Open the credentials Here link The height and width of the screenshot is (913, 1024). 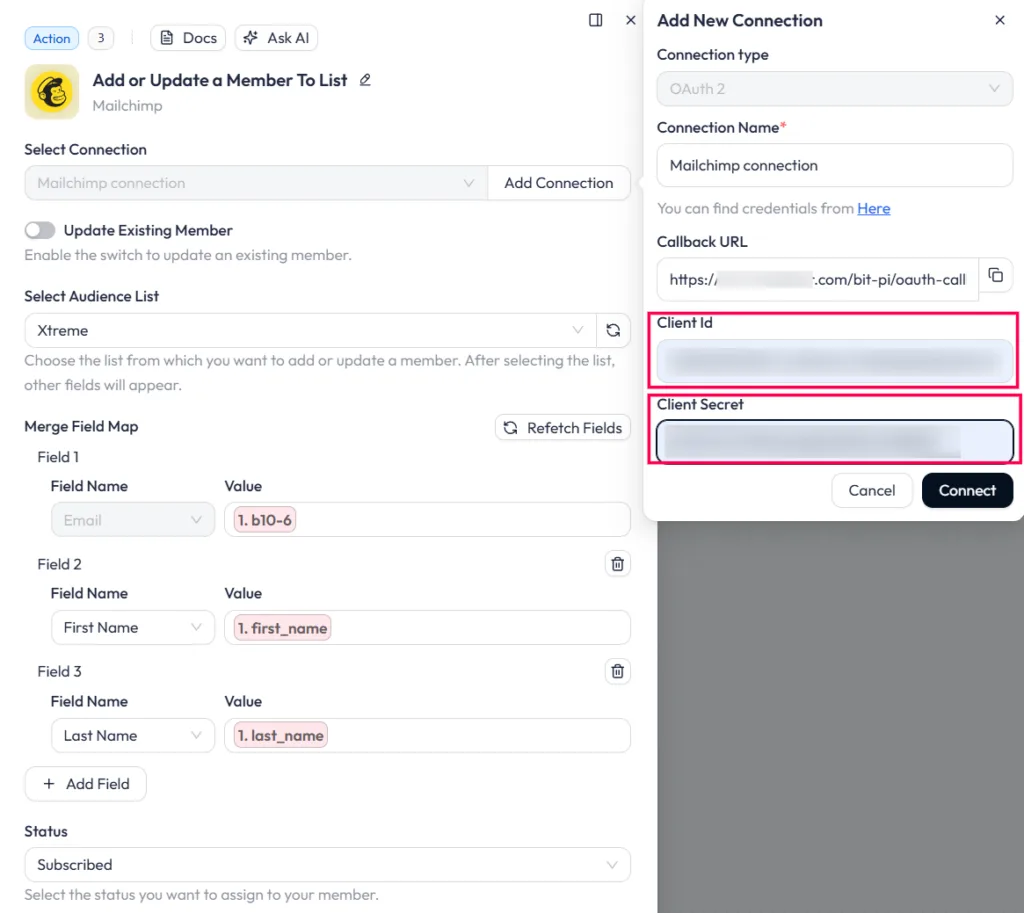pyautogui.click(x=873, y=208)
